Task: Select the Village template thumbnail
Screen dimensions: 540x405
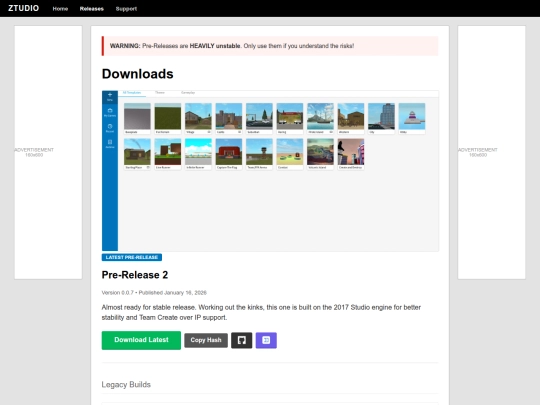Action: 198,118
